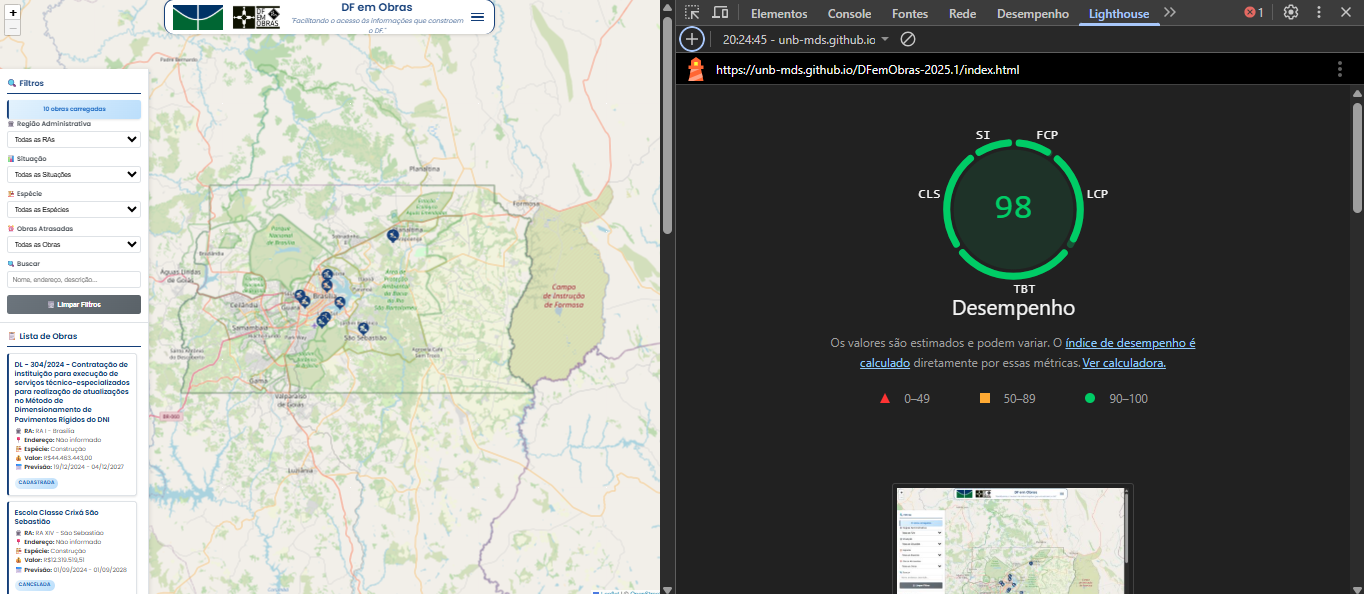Viewport: 1364px width, 594px height.
Task: Click the Lighthouse lighthouse logo icon
Action: coord(696,69)
